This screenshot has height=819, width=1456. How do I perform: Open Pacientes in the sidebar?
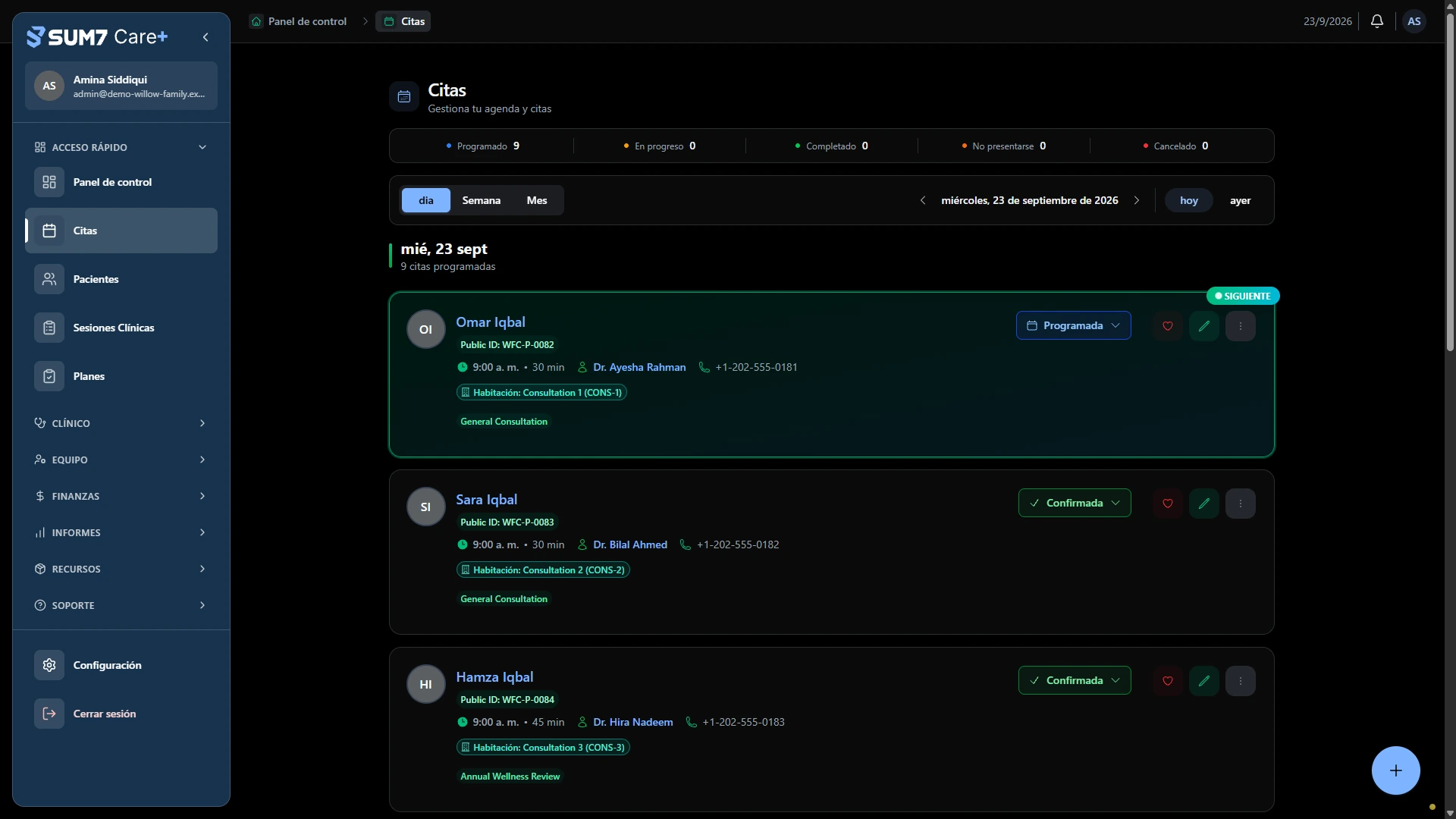point(121,279)
